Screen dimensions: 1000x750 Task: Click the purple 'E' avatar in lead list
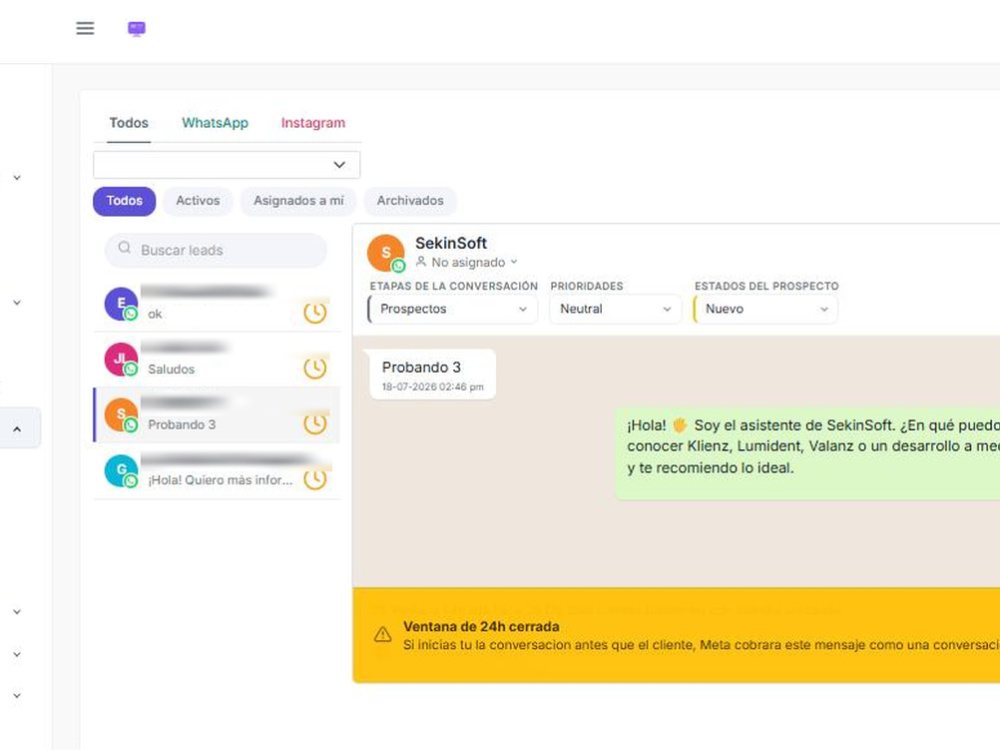coord(121,304)
